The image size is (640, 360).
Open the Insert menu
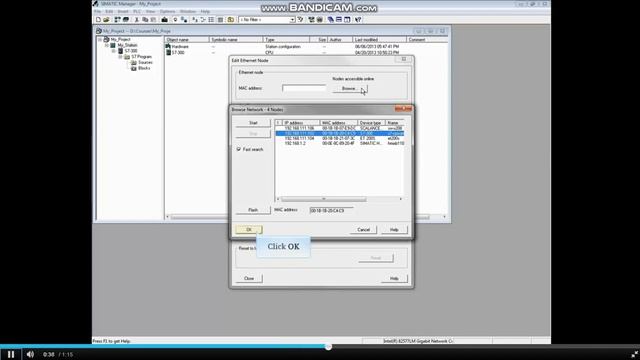pos(123,11)
